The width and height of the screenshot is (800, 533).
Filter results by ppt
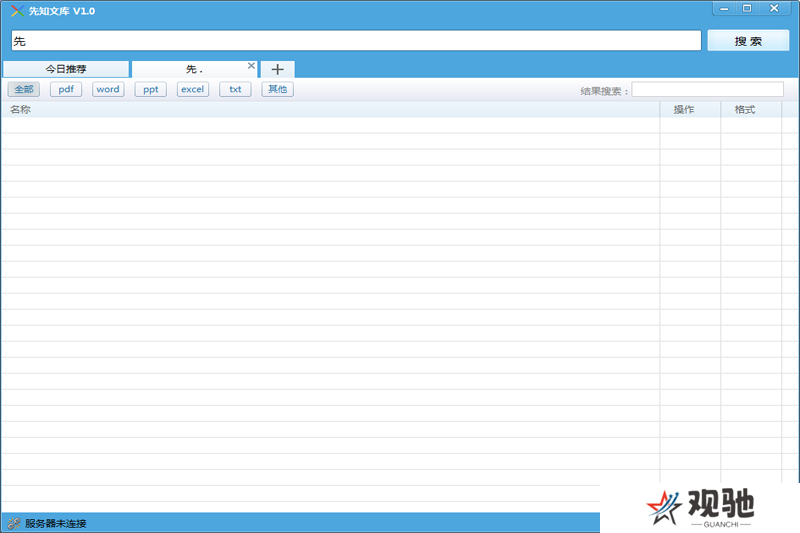pos(151,89)
